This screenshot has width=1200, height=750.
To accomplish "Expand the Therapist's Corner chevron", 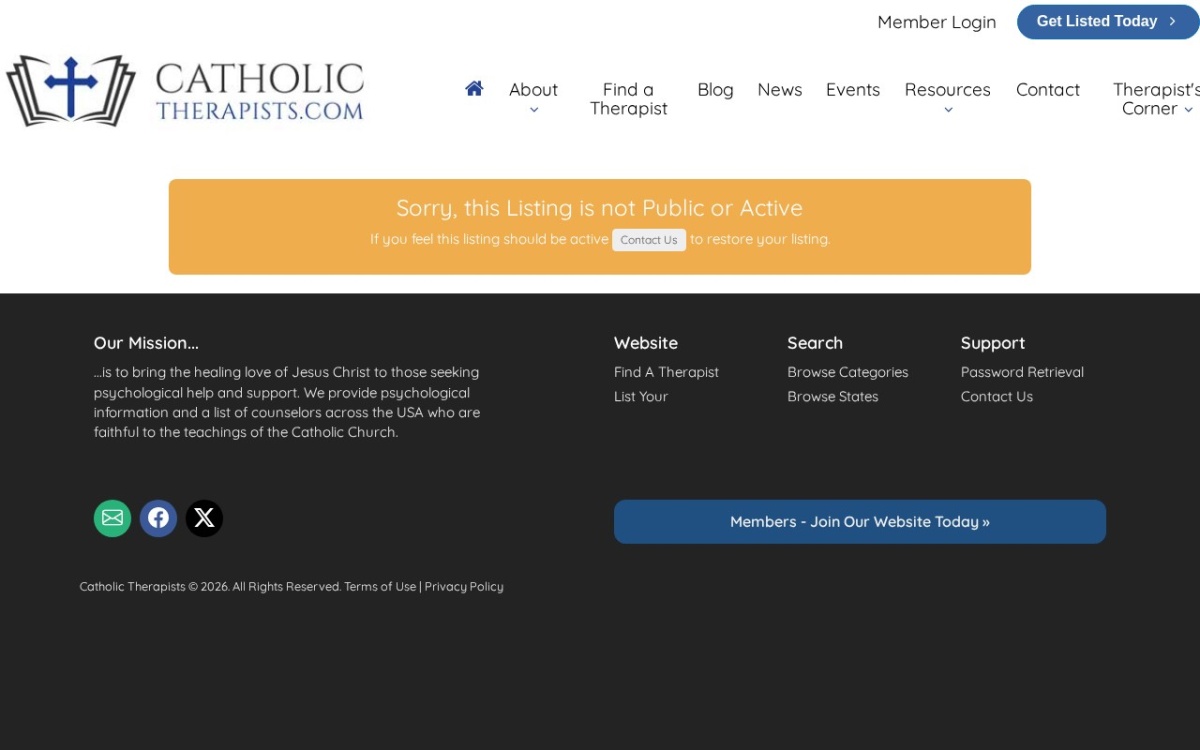I will (1189, 109).
